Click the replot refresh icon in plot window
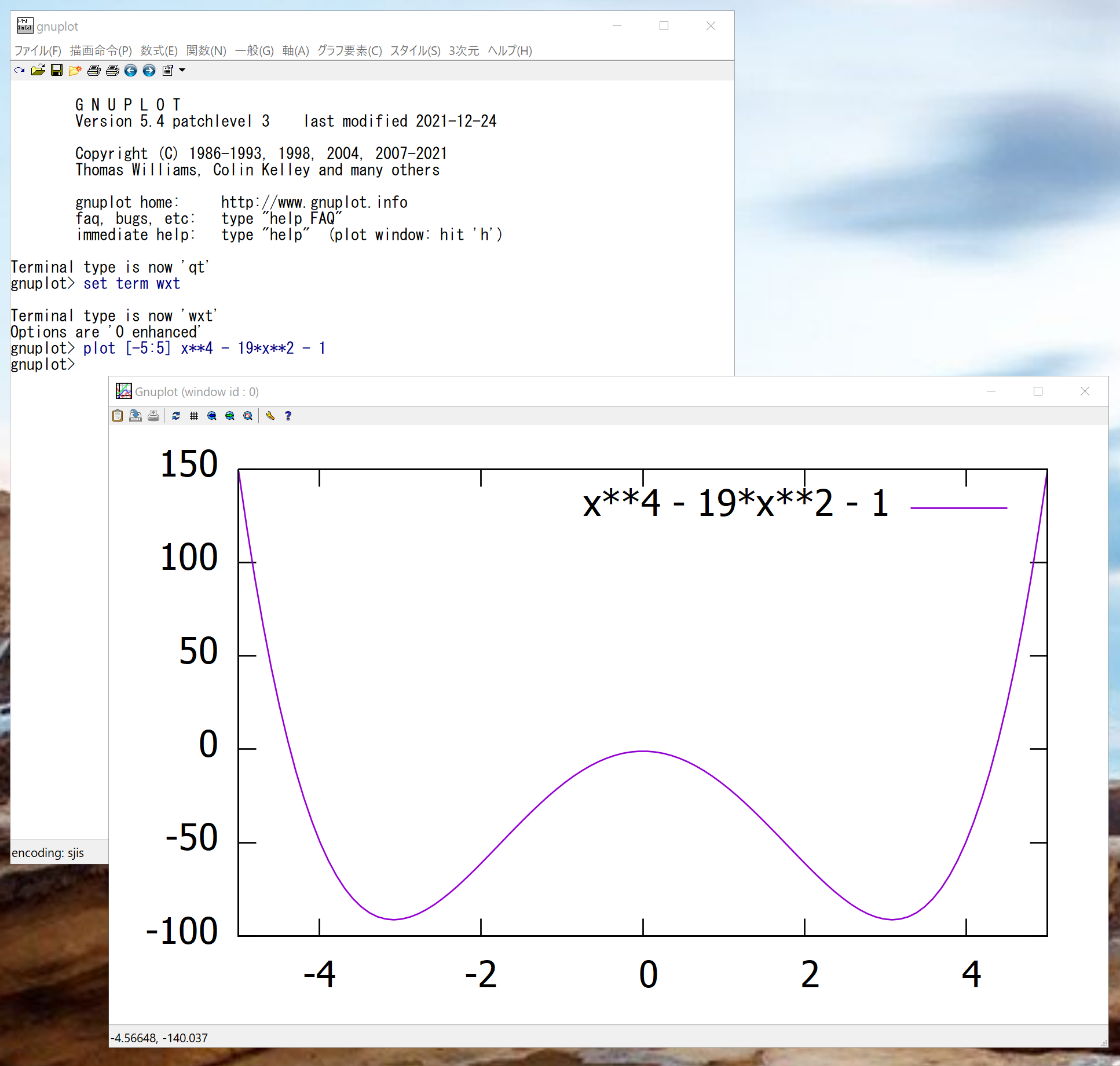 pyautogui.click(x=176, y=416)
